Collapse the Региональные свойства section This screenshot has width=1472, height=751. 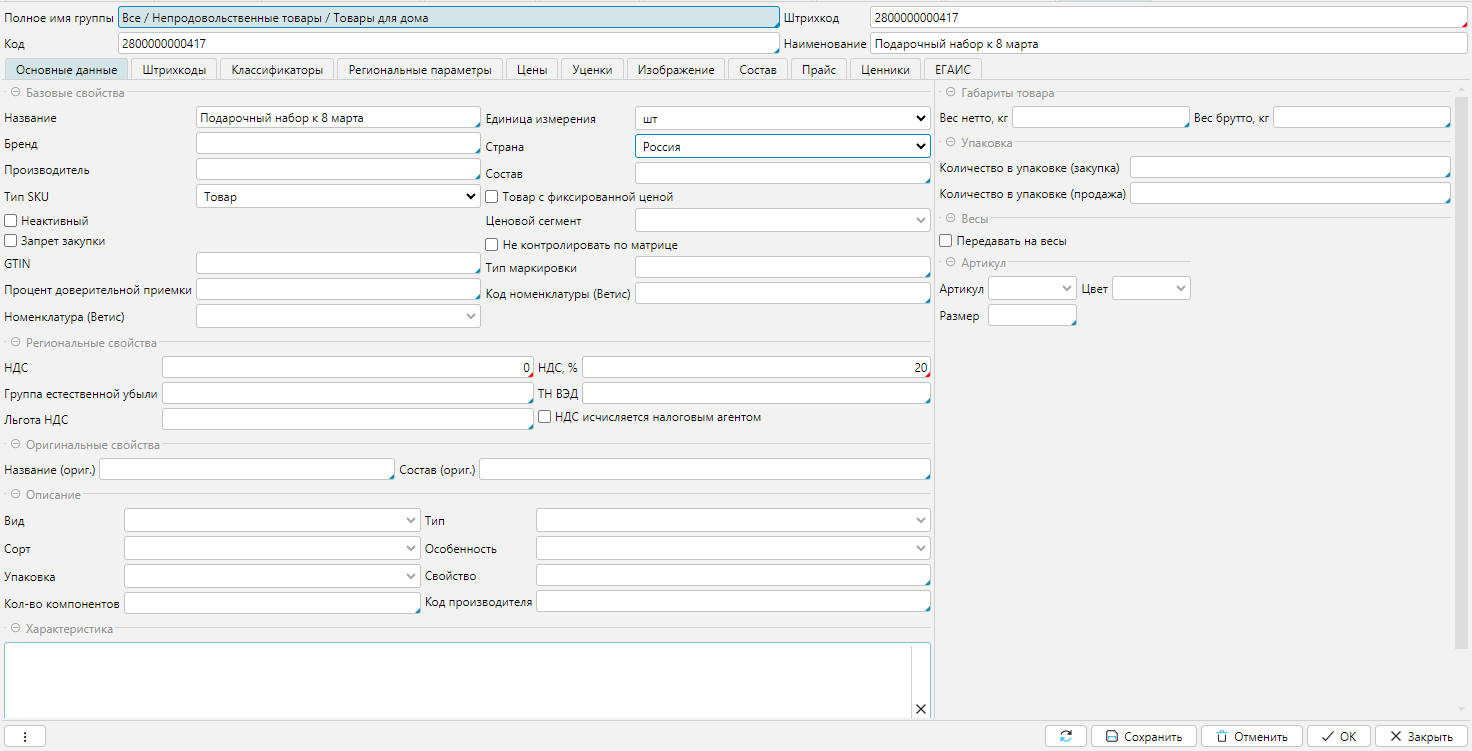pos(15,343)
